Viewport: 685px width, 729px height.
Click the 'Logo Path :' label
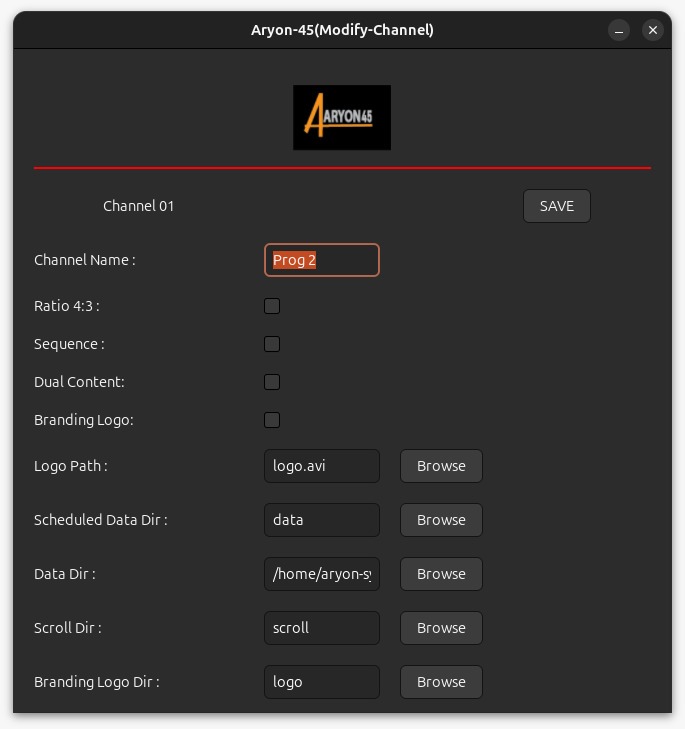click(x=71, y=466)
